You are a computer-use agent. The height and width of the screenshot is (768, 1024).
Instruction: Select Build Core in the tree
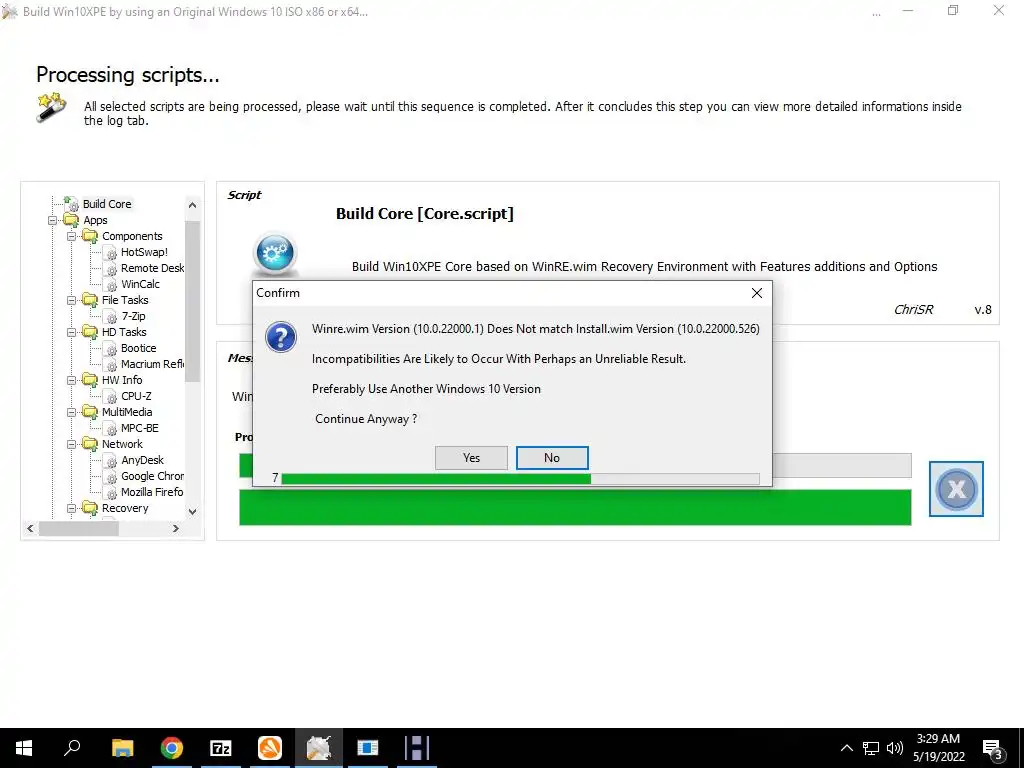(x=106, y=204)
